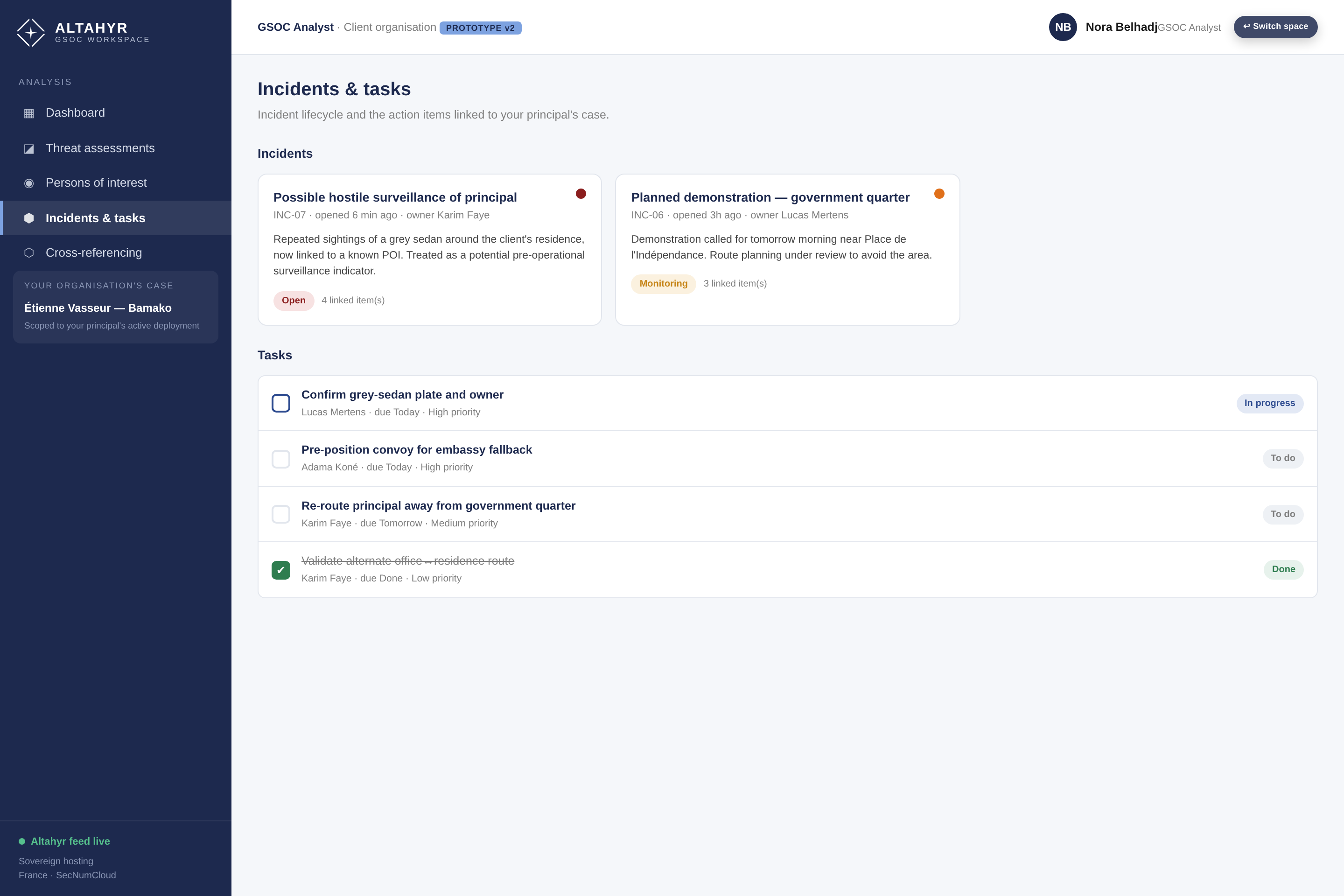Click the 'Tasks' section heading

coord(275,356)
